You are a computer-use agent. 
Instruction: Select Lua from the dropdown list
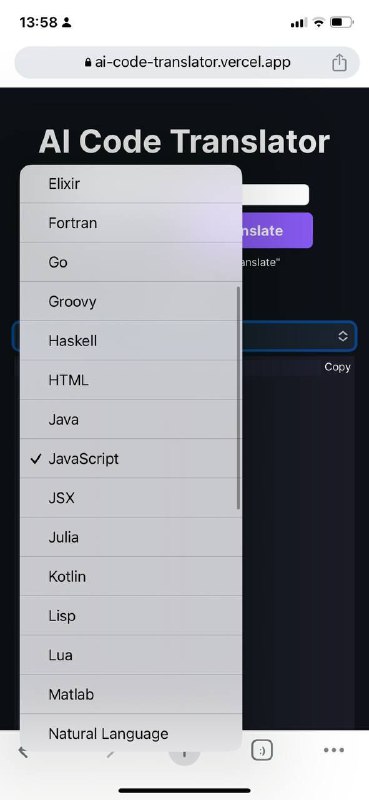[x=131, y=655]
